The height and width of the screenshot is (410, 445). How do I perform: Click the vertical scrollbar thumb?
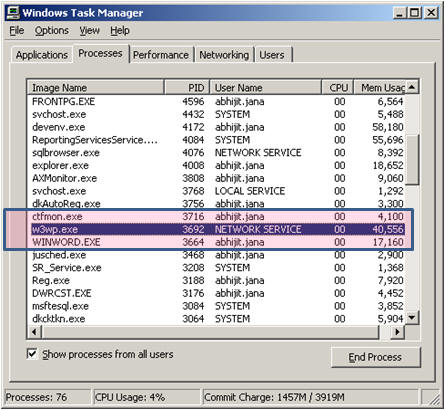[x=412, y=159]
